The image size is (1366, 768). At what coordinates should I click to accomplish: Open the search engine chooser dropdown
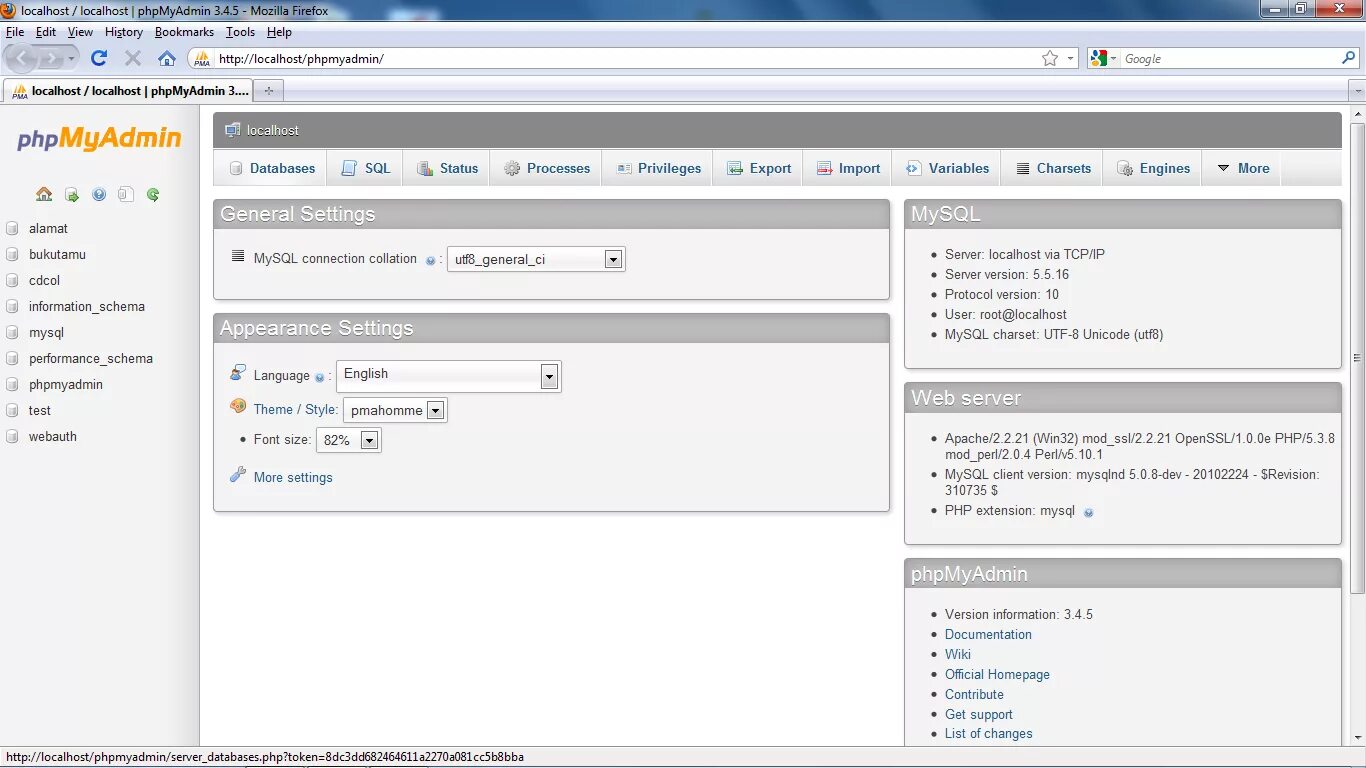point(1103,58)
